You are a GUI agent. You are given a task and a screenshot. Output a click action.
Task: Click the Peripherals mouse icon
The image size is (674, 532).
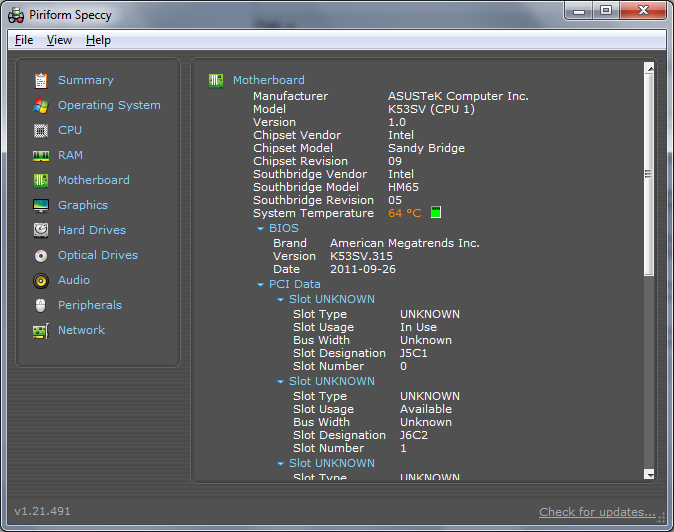point(41,306)
